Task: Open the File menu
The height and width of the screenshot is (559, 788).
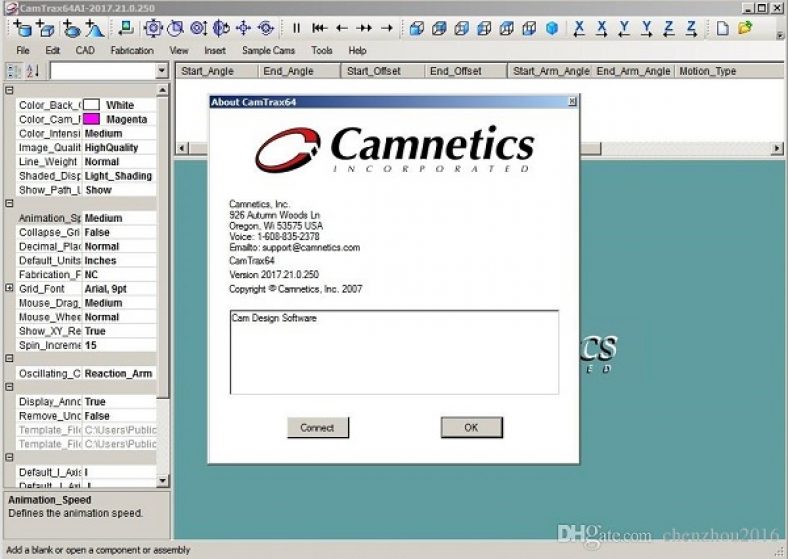Action: coord(23,50)
